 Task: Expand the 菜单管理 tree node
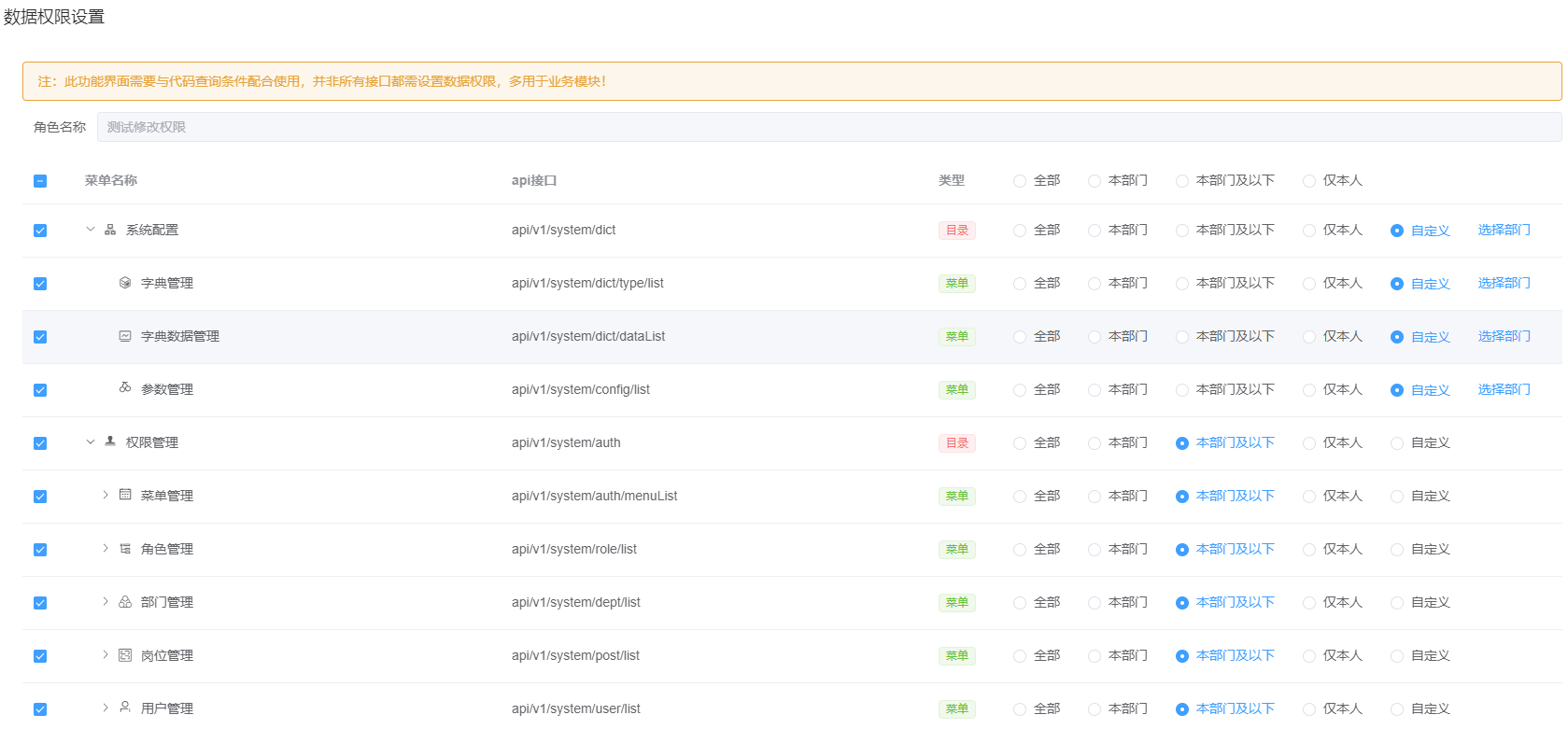click(106, 495)
